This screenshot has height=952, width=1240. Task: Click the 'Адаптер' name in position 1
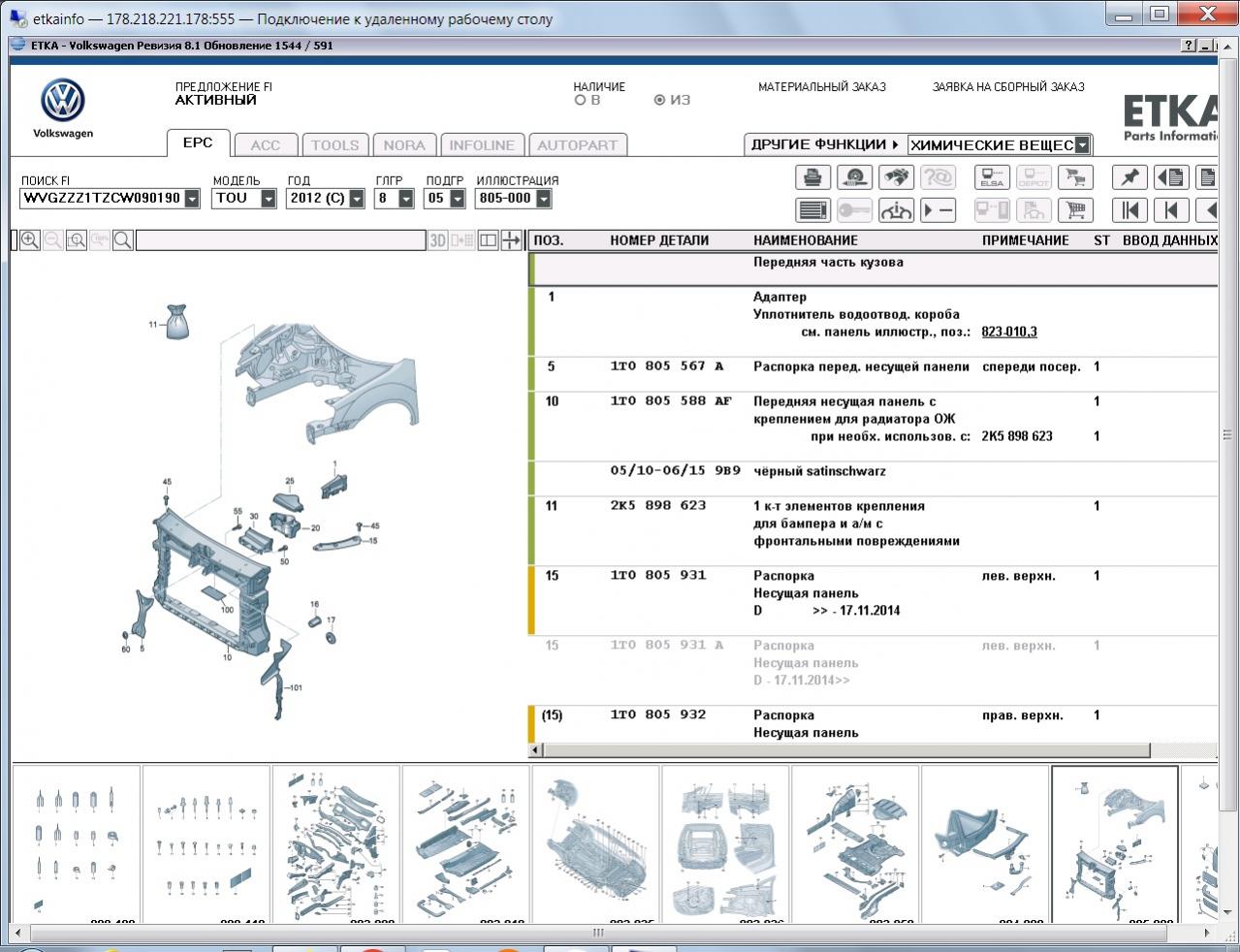pos(779,297)
